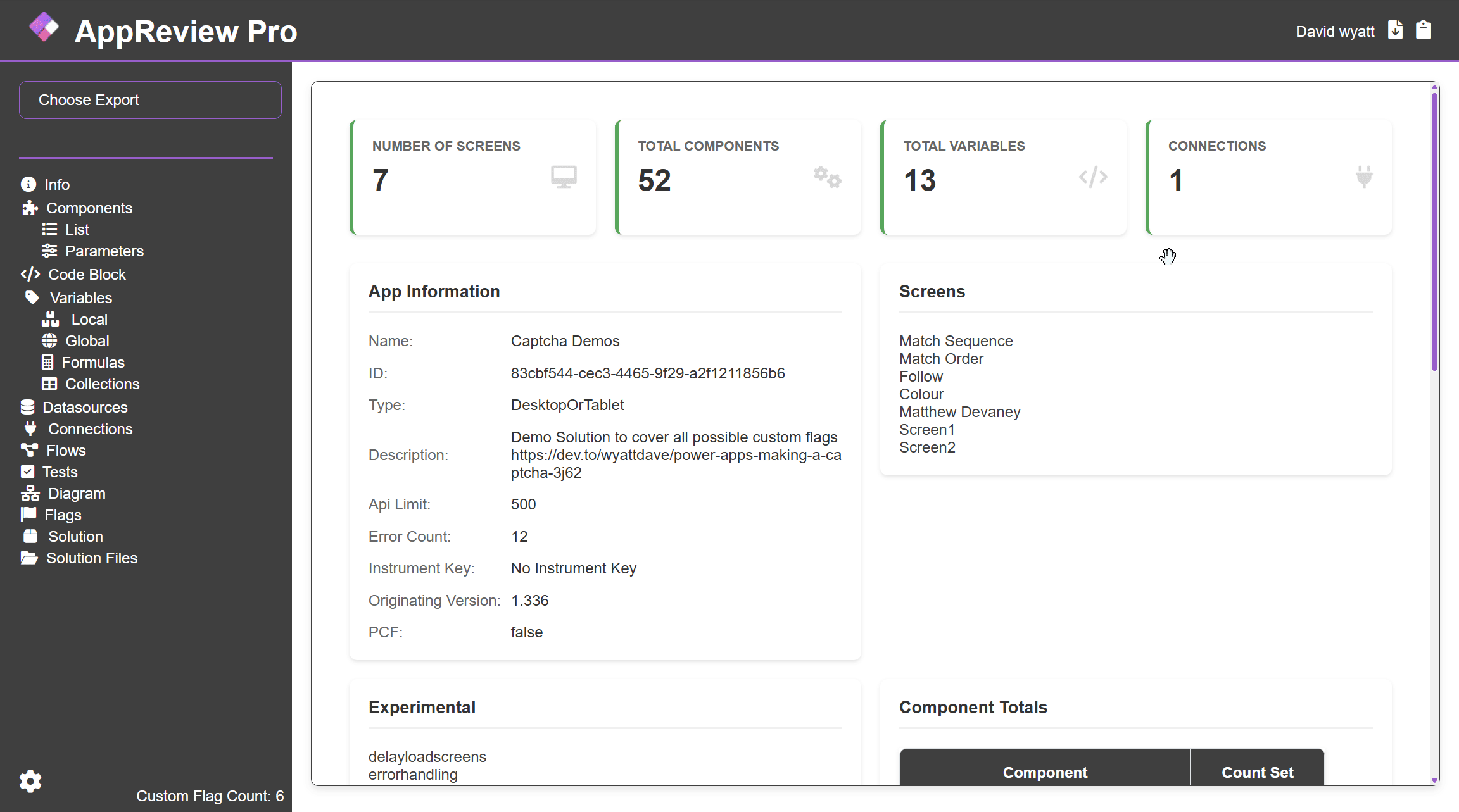Click the Connections plug icon

point(29,428)
